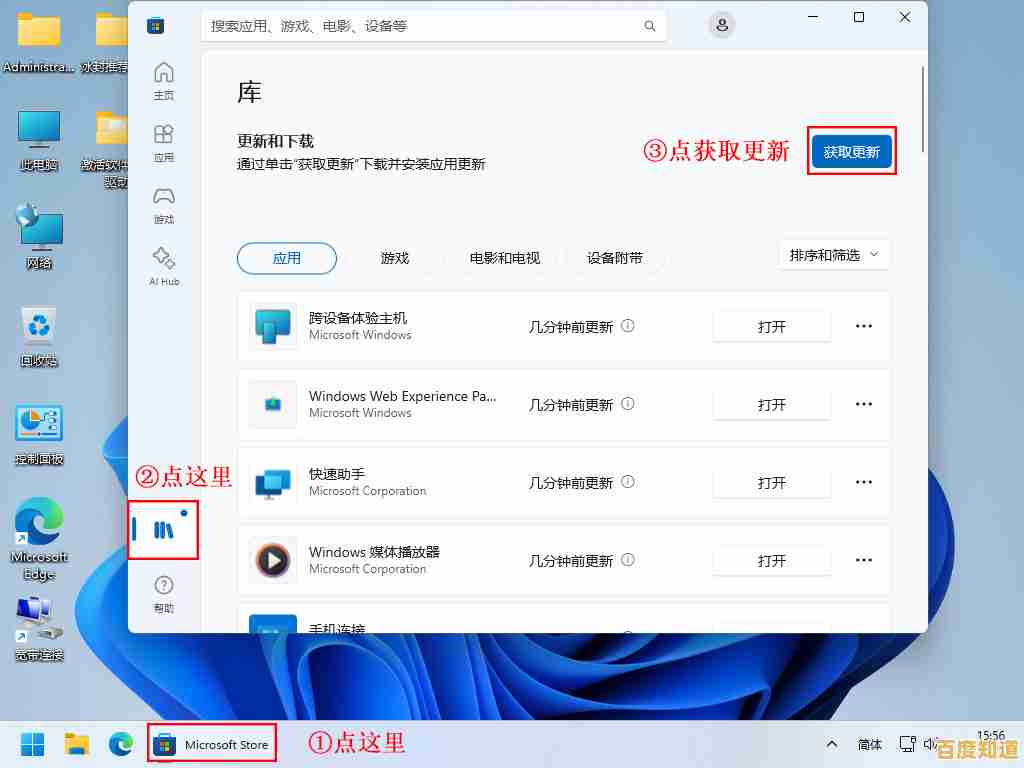Expand the hidden icons chevron in taskbar tray

point(831,744)
